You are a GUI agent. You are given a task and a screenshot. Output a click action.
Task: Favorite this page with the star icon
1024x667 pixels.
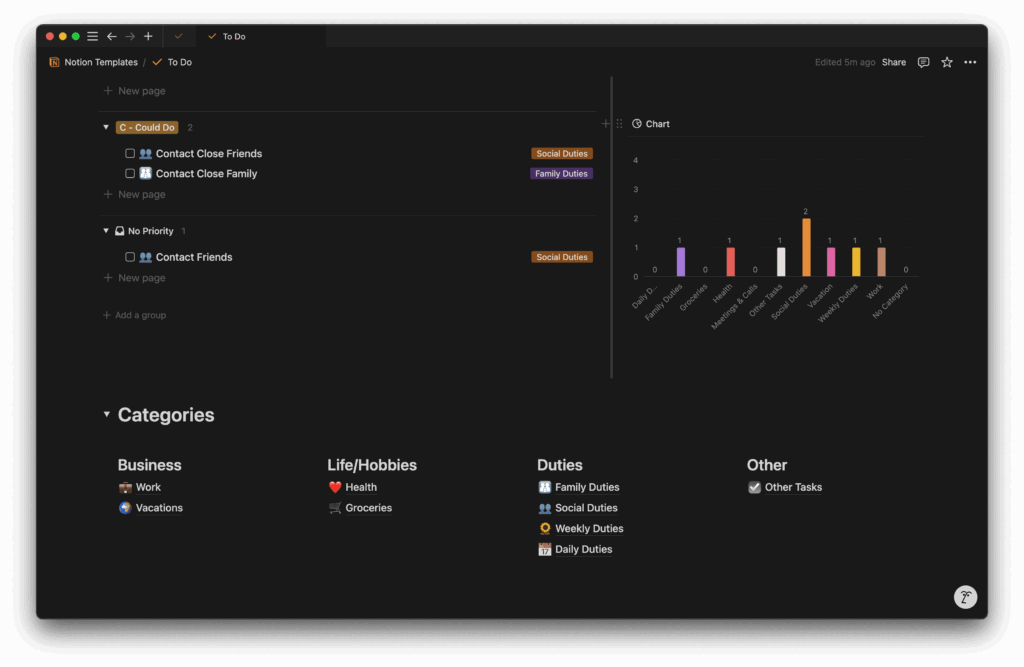click(x=947, y=62)
